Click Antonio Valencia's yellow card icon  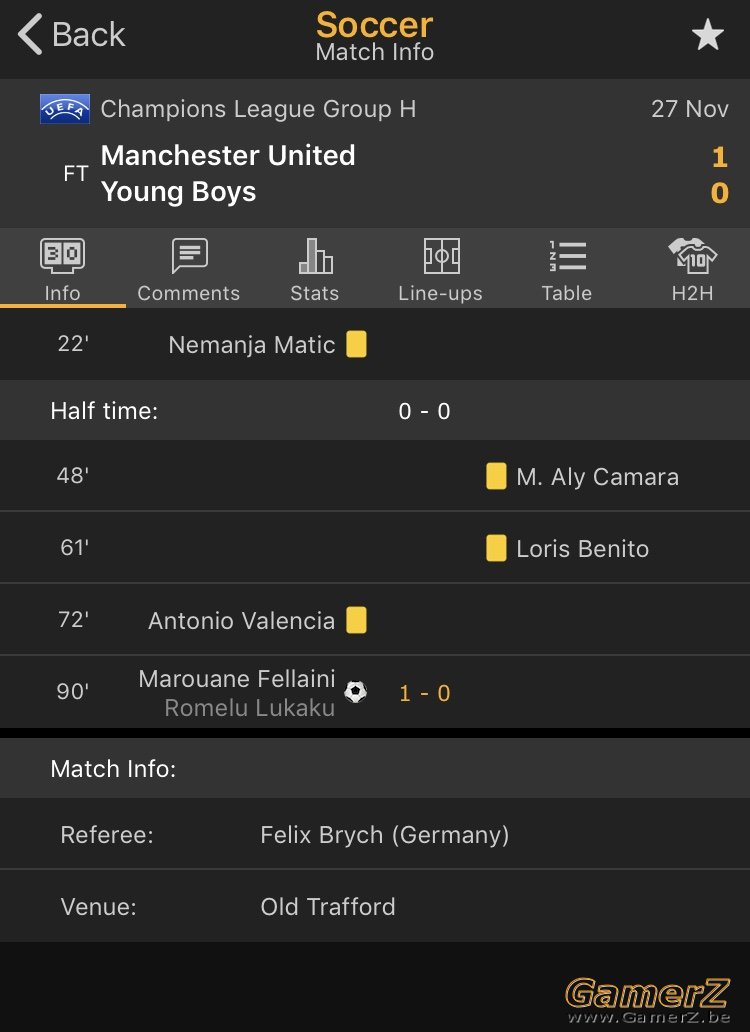(x=357, y=620)
